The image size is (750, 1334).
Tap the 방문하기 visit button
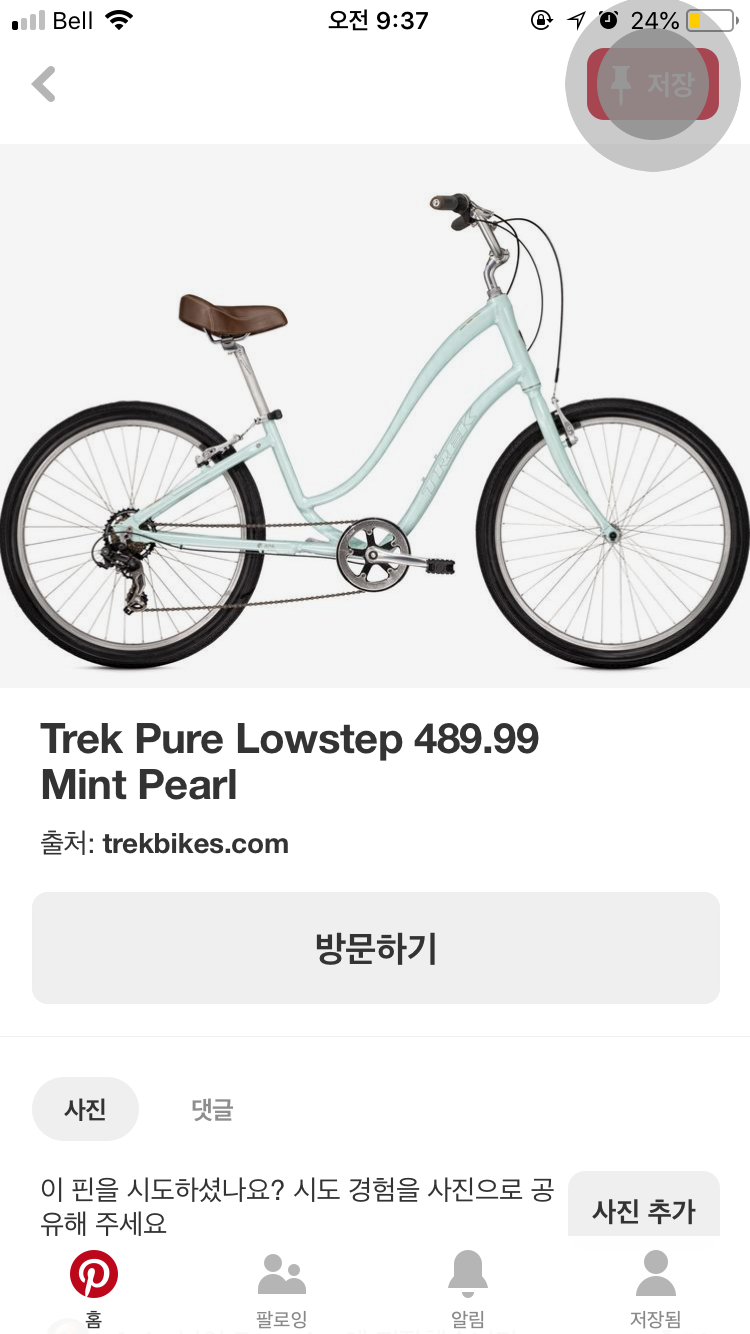(376, 948)
